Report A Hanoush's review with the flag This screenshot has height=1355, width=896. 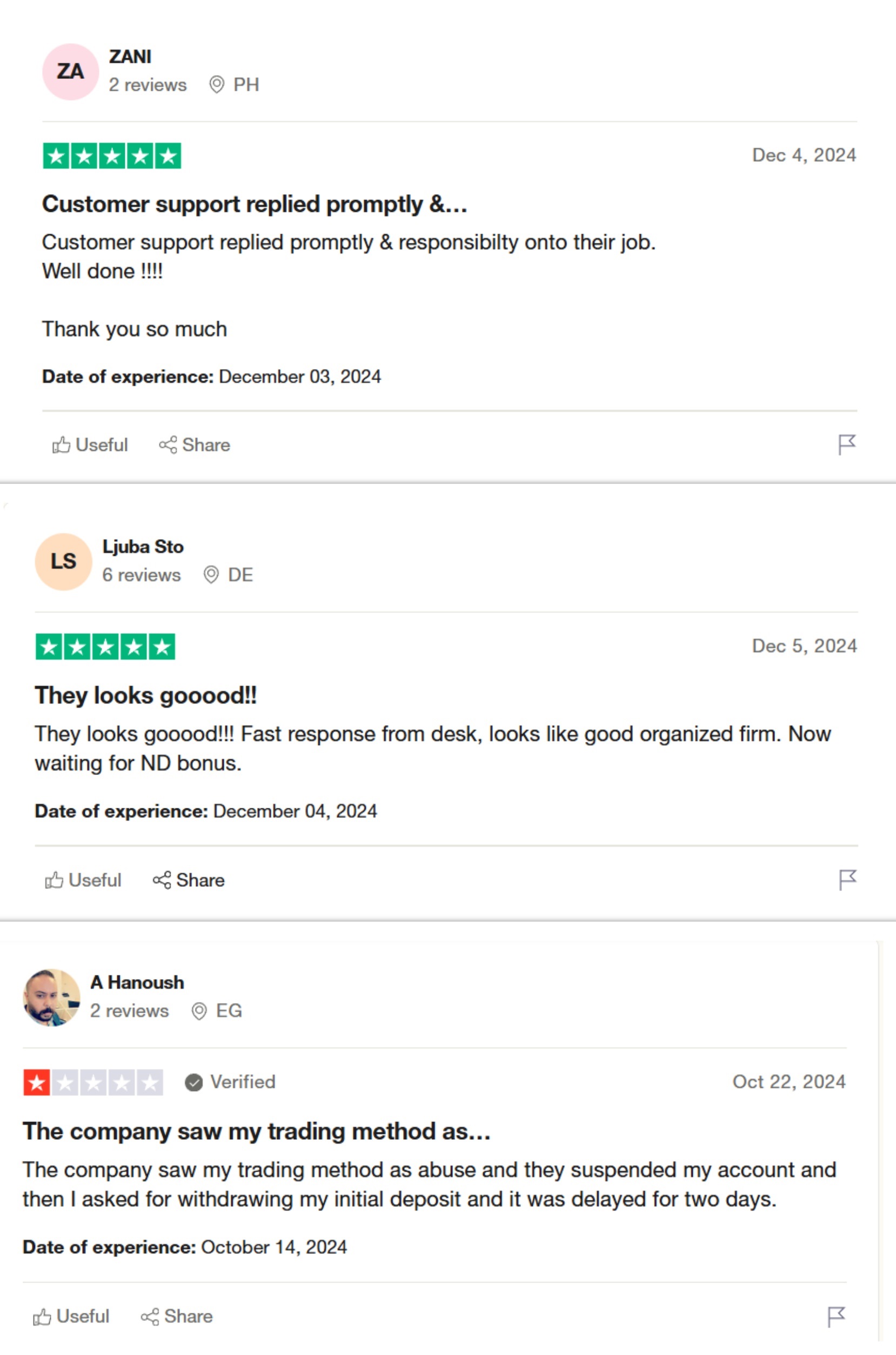(x=836, y=1316)
